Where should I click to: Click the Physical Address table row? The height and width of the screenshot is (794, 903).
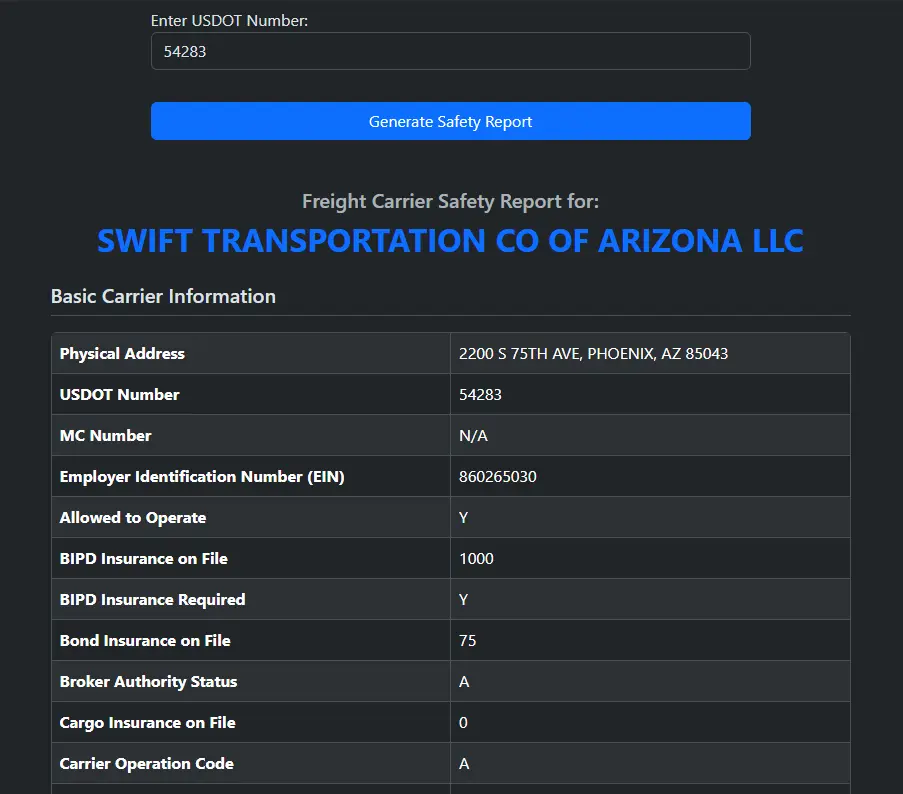250,353
